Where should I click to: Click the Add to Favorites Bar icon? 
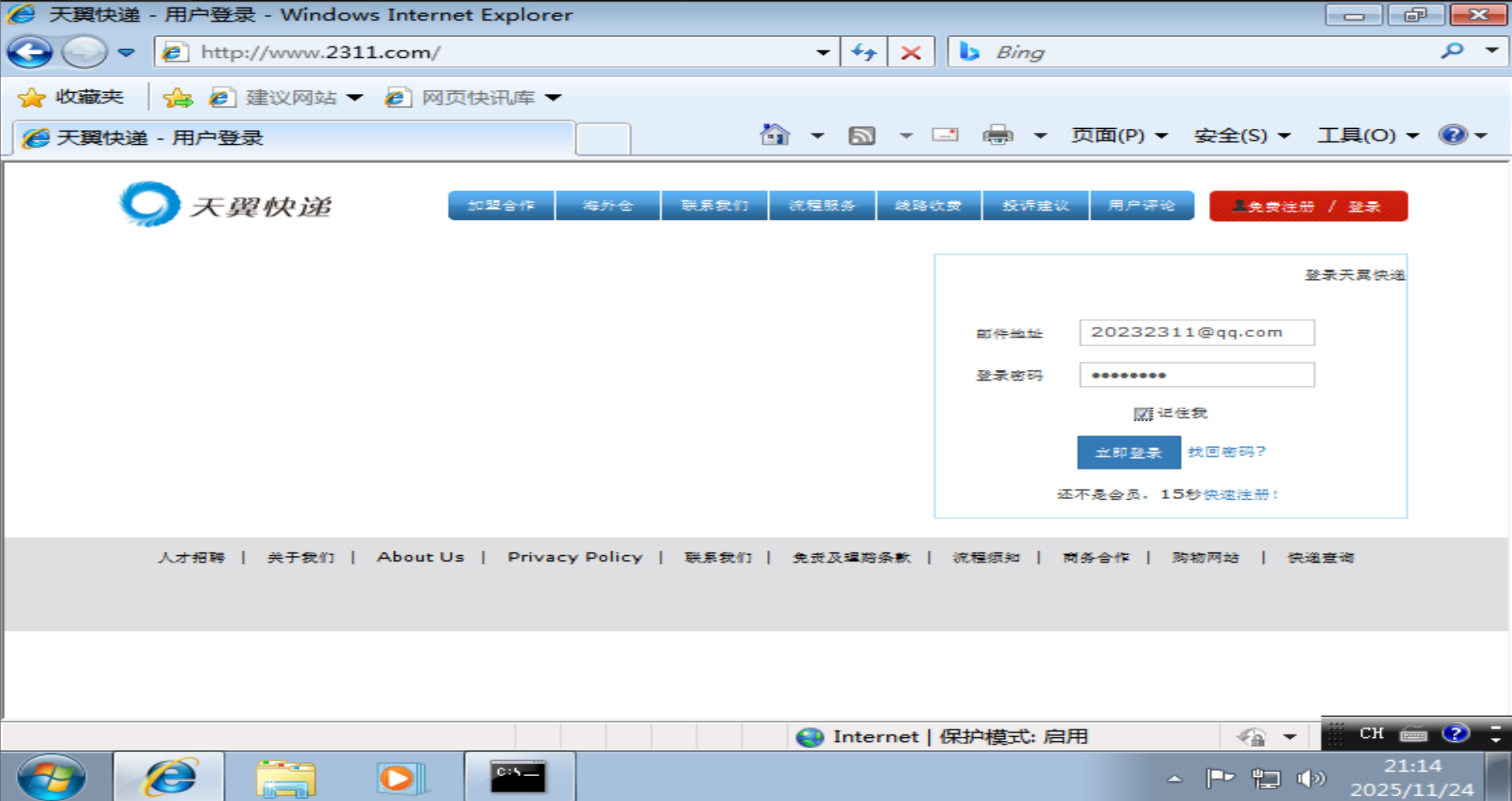pyautogui.click(x=178, y=97)
